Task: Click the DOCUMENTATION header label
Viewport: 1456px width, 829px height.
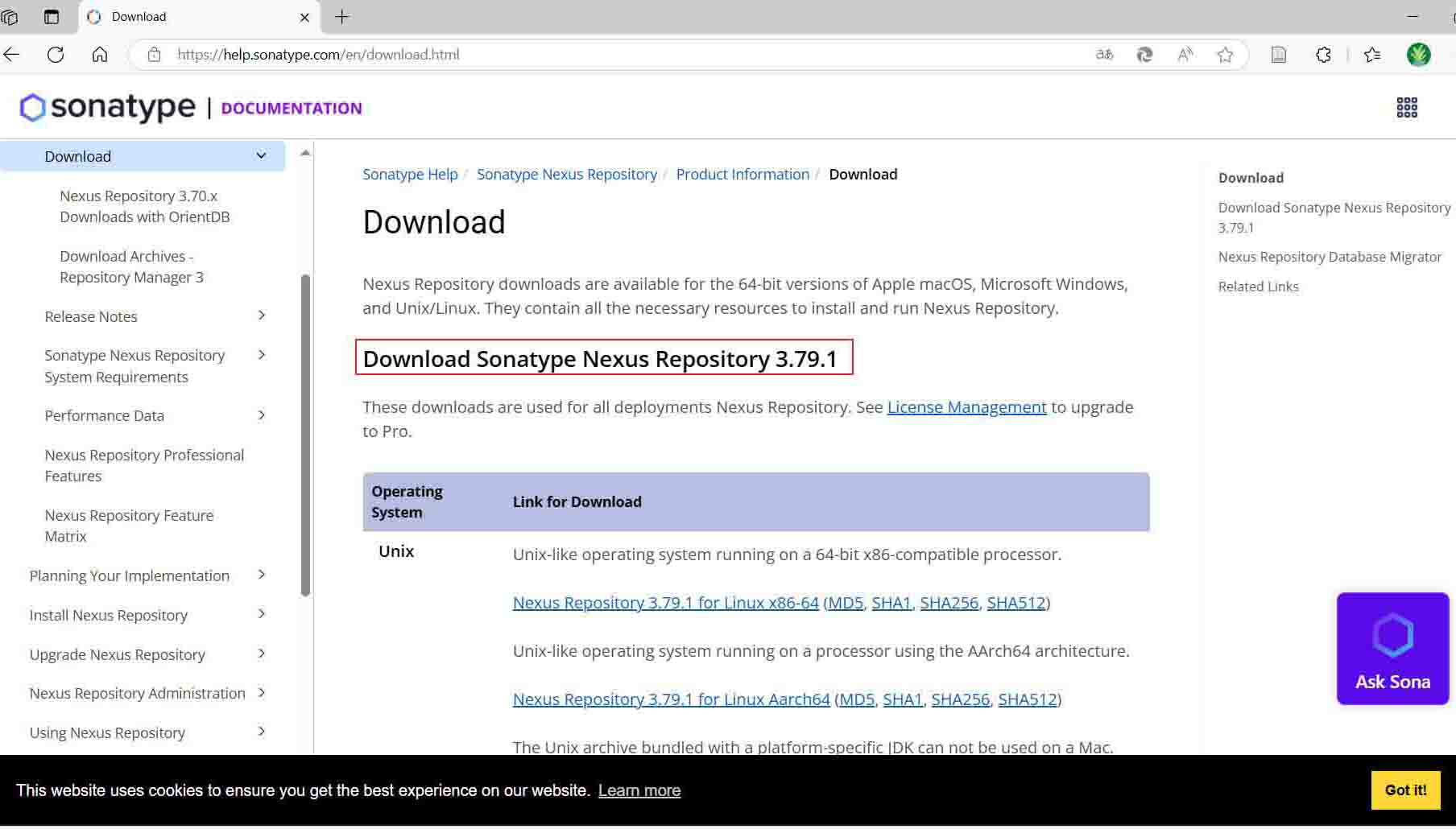Action: pos(292,109)
